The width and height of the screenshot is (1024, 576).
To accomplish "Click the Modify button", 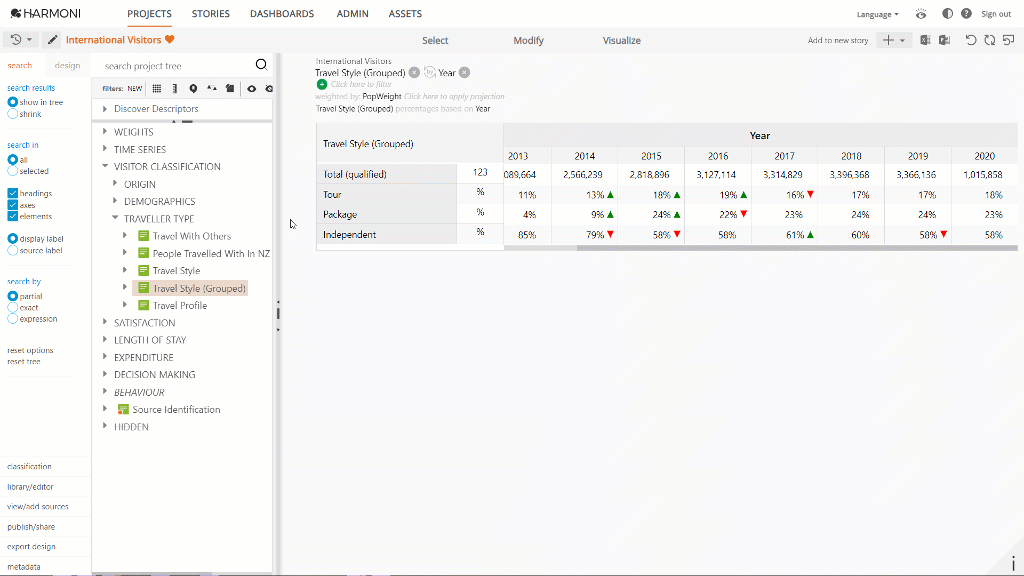I will [x=528, y=40].
